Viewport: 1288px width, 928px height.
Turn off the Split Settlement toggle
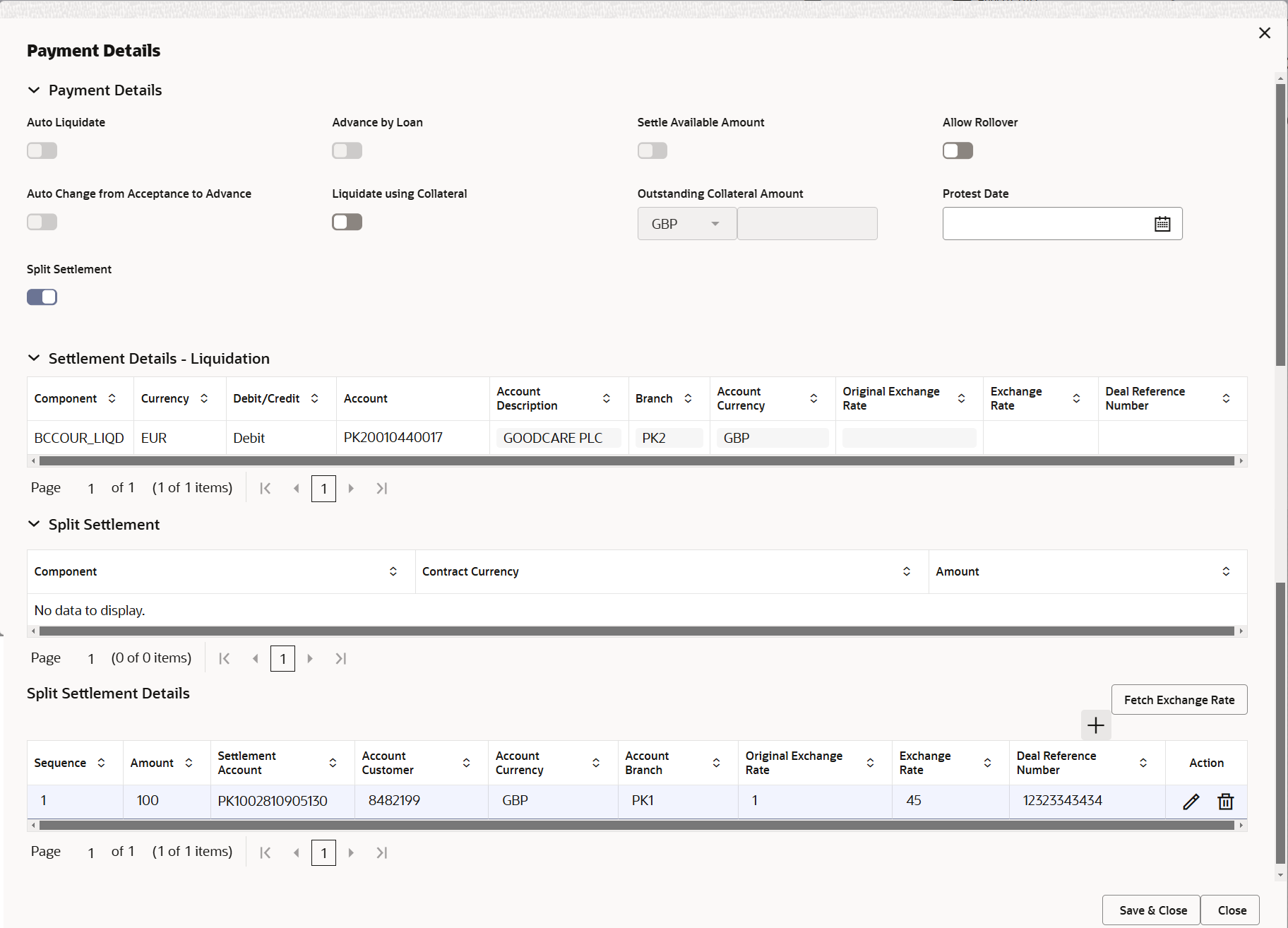pos(42,297)
